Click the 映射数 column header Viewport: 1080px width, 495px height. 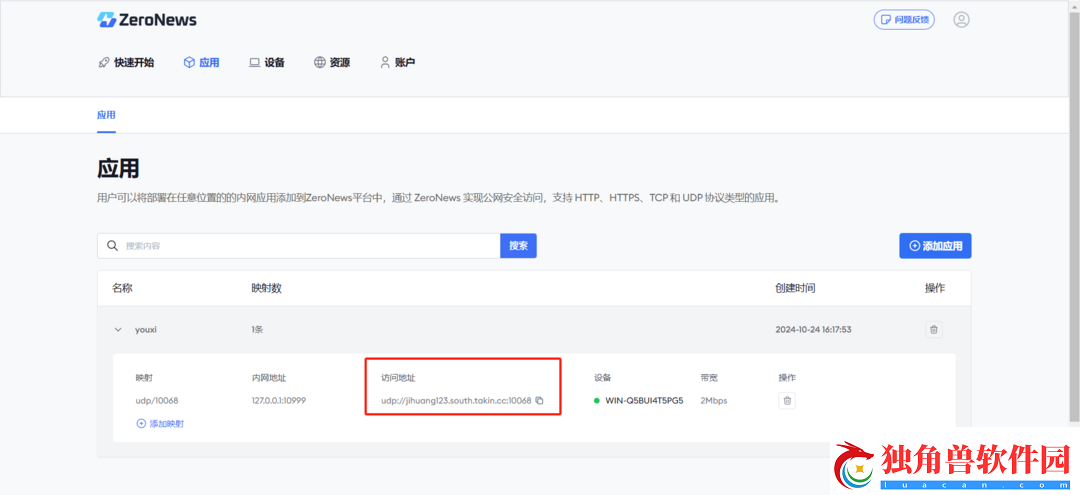click(267, 288)
